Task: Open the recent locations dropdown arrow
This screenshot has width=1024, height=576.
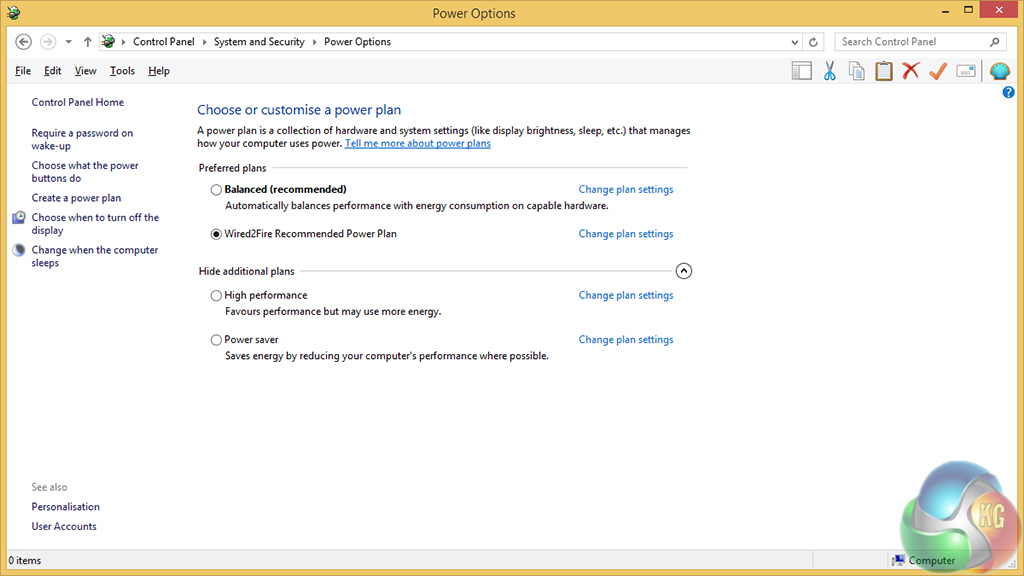Action: 68,42
